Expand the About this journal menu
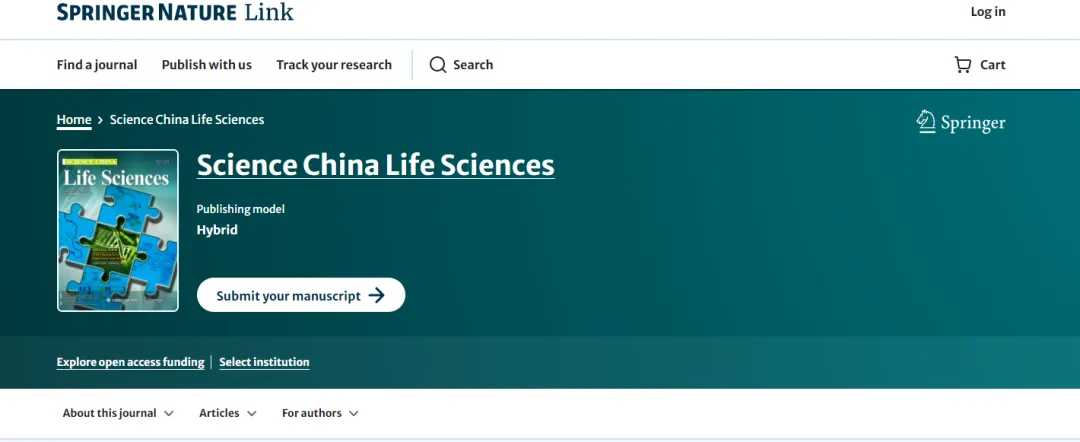This screenshot has width=1080, height=442. coord(118,413)
